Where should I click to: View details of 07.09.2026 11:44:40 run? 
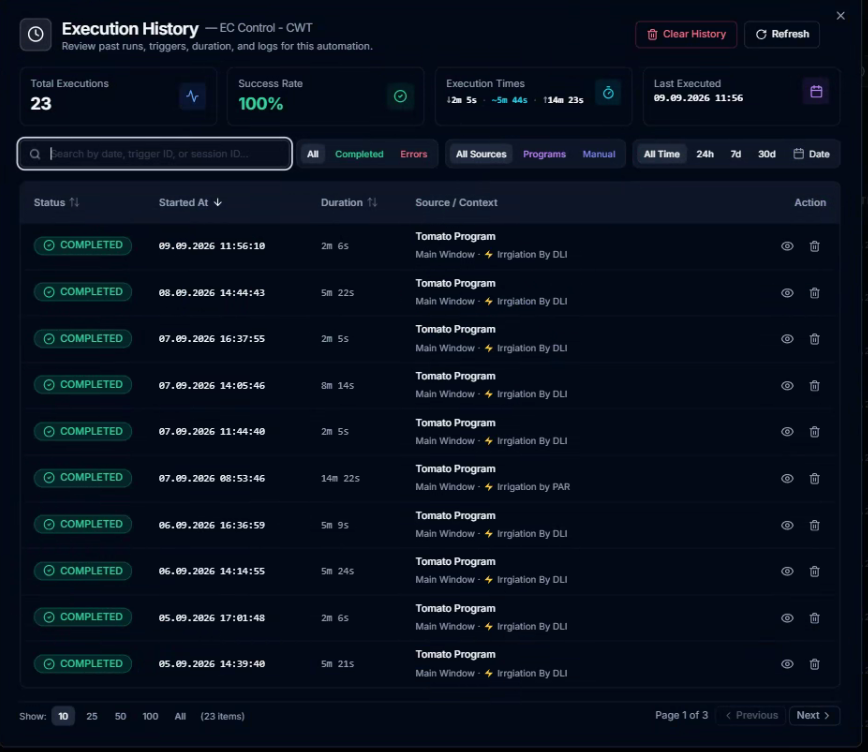click(x=787, y=431)
